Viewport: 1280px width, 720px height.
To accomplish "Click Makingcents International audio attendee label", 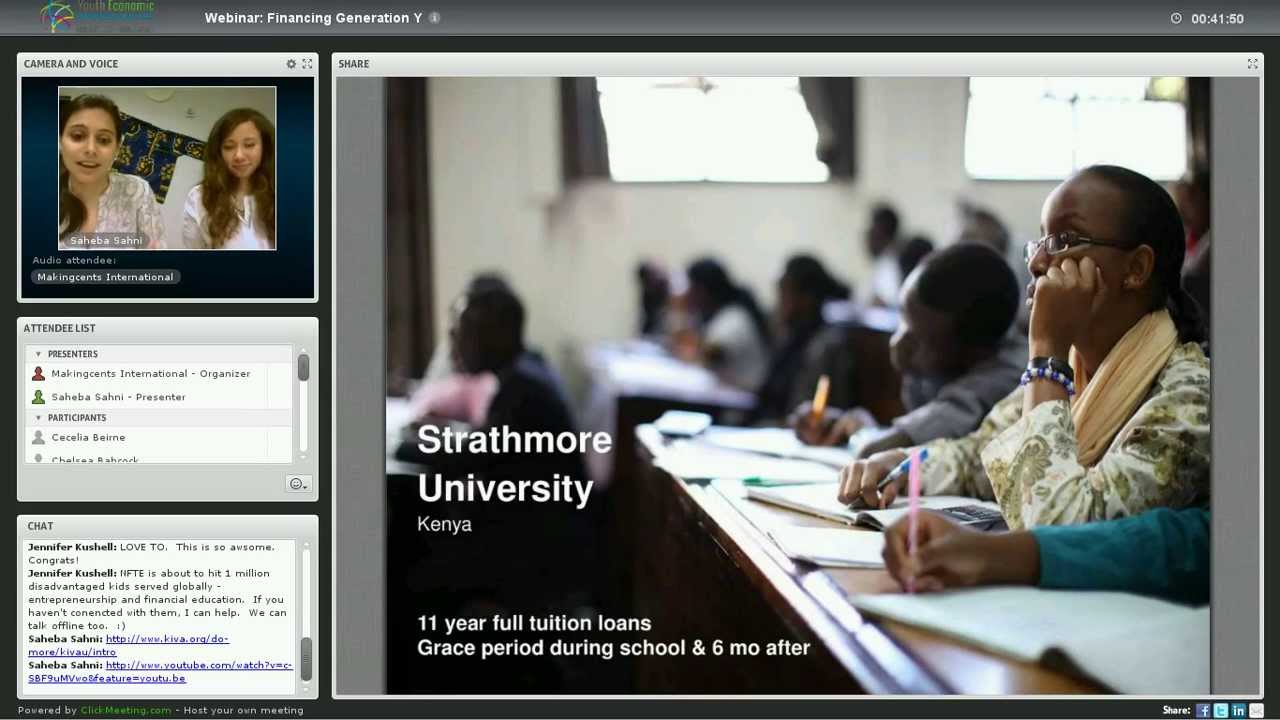I will pyautogui.click(x=105, y=277).
